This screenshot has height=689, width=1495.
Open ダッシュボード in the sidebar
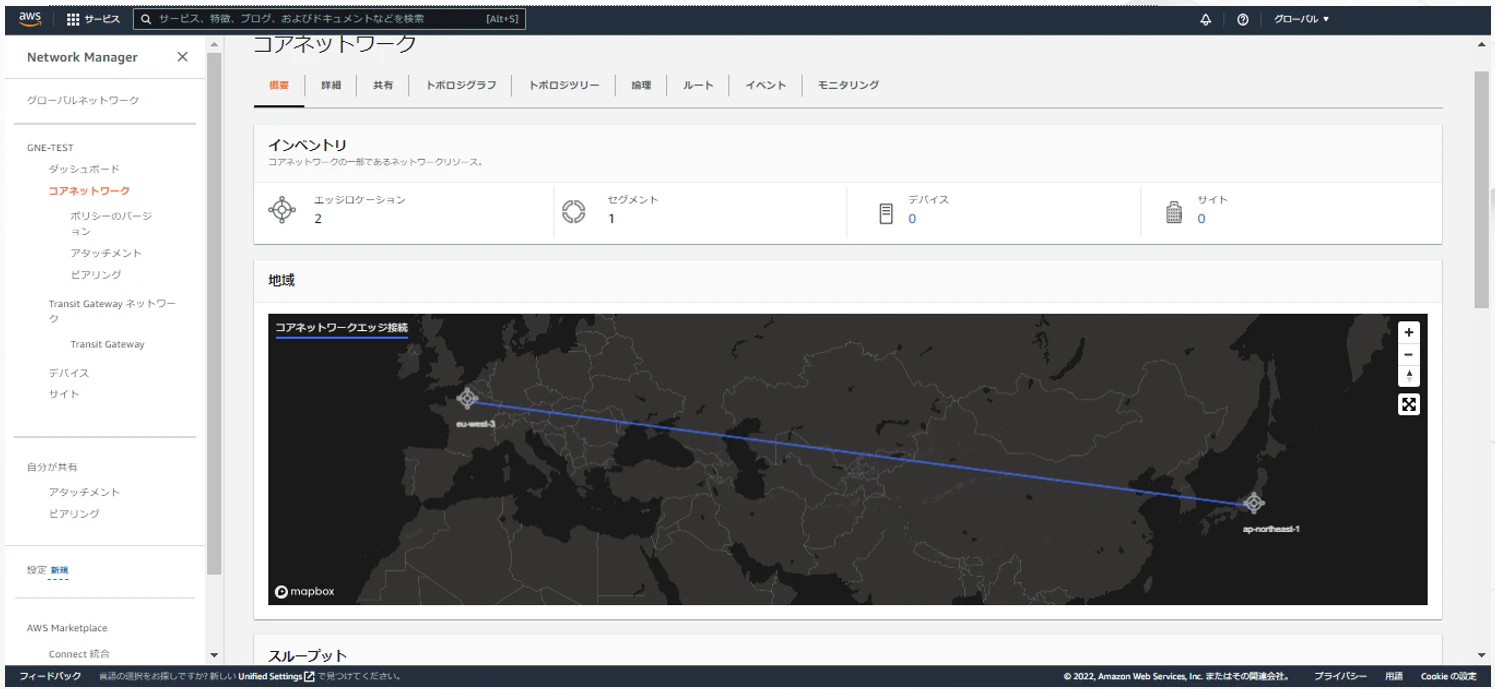84,169
